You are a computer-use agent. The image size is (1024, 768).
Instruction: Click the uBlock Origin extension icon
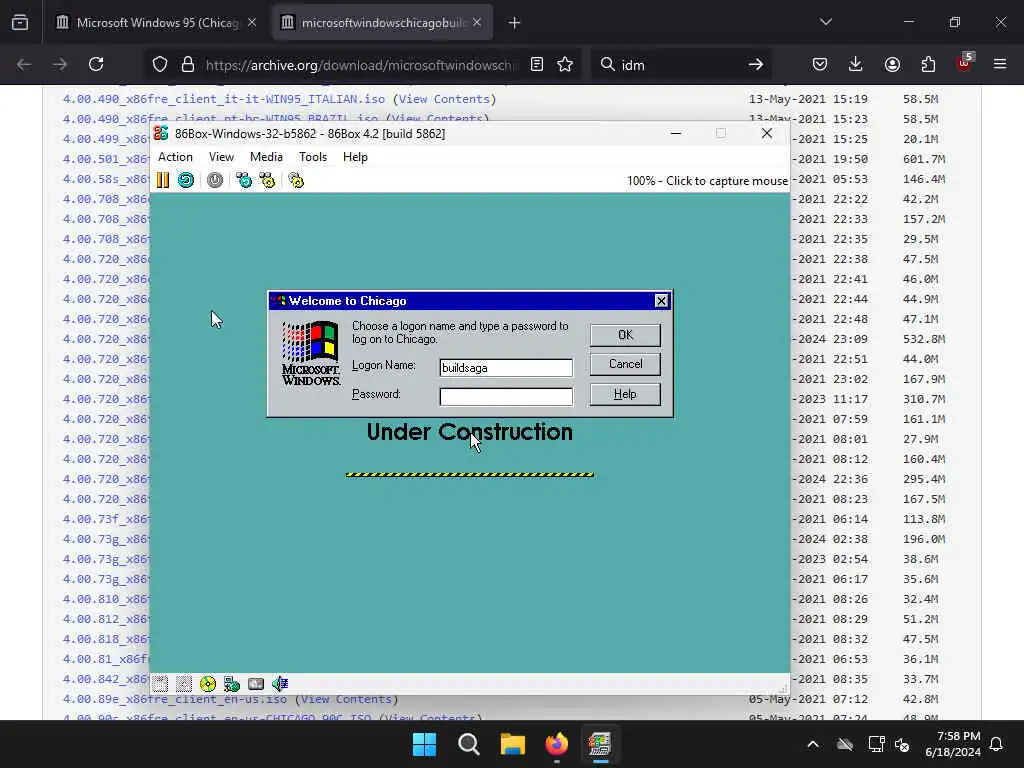point(965,63)
